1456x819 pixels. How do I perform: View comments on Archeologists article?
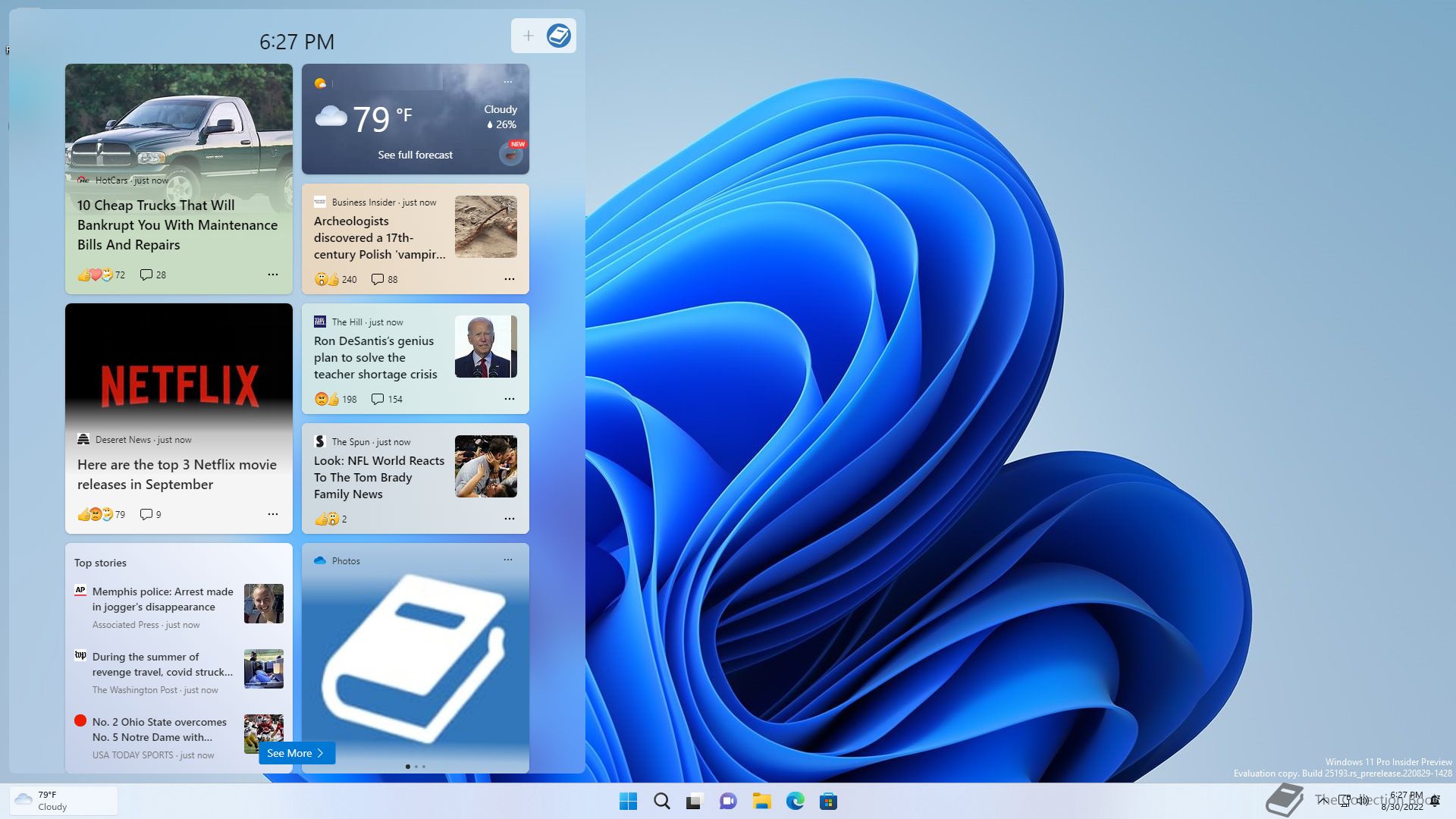pos(384,279)
